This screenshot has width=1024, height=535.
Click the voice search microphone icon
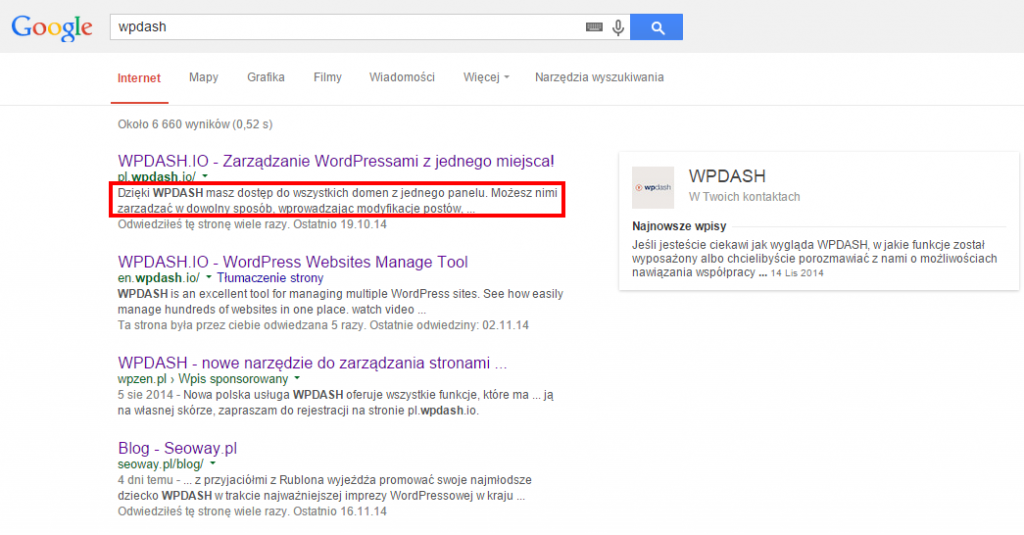(x=618, y=28)
